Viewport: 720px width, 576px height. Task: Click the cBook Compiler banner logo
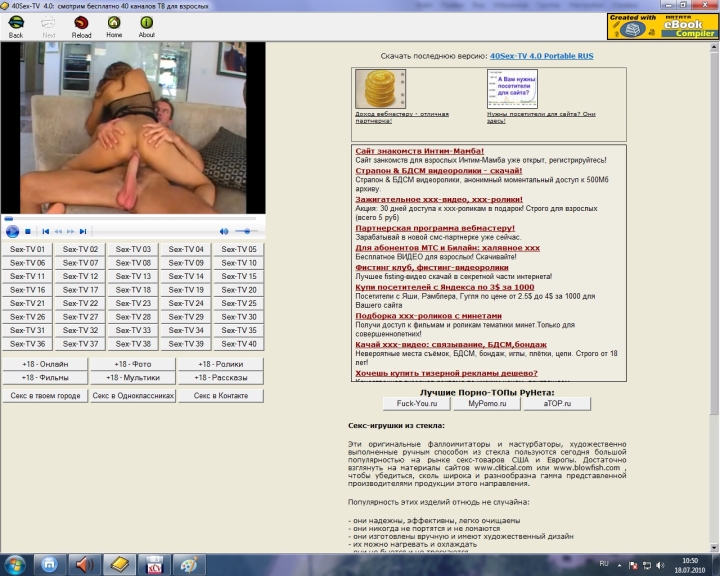pos(662,25)
